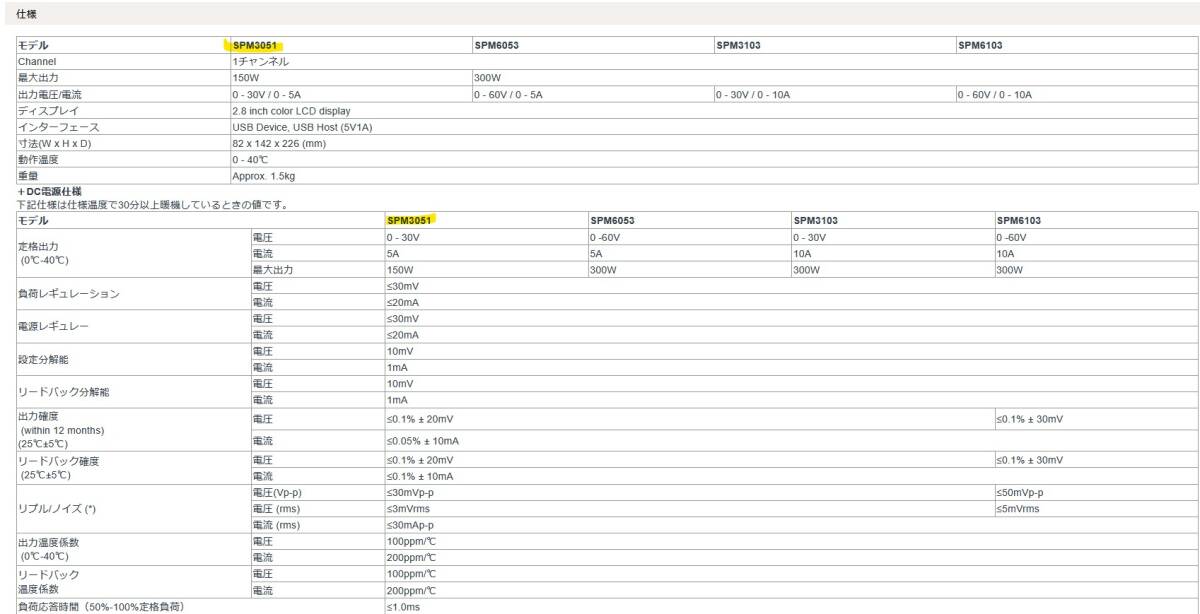Click the ≤30mVp-p value
This screenshot has width=1200, height=614.
[x=410, y=493]
